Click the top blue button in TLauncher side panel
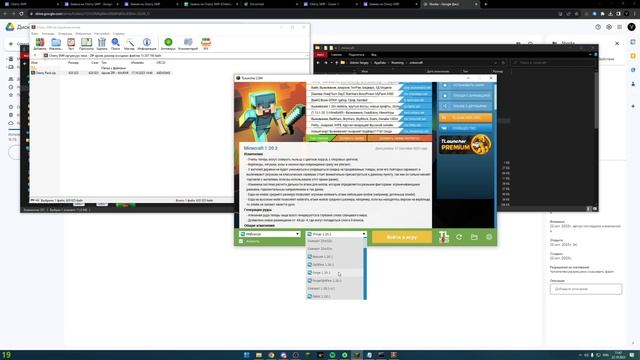This screenshot has width=640, height=360. point(466,85)
